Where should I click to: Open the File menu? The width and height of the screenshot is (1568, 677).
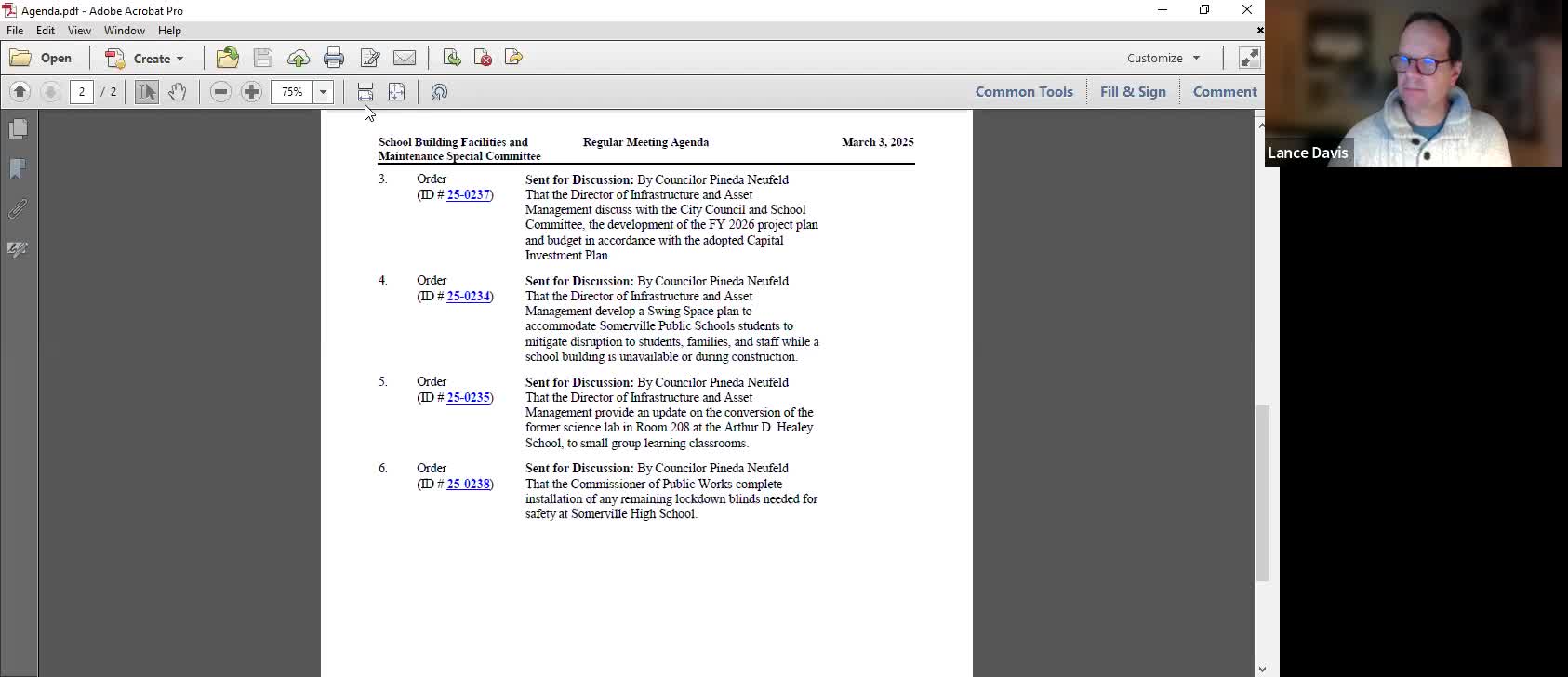(x=15, y=31)
